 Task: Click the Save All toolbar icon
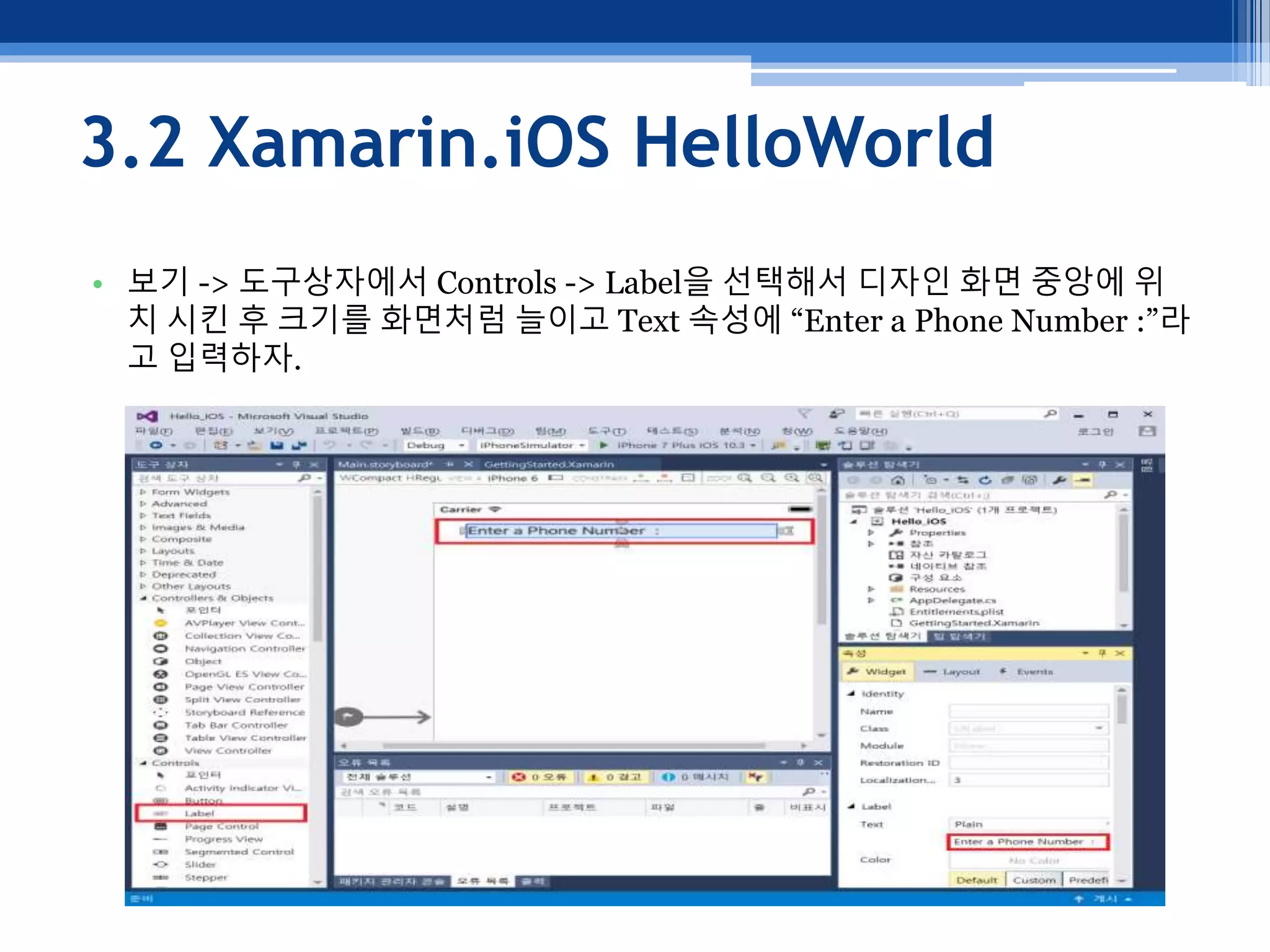click(300, 445)
